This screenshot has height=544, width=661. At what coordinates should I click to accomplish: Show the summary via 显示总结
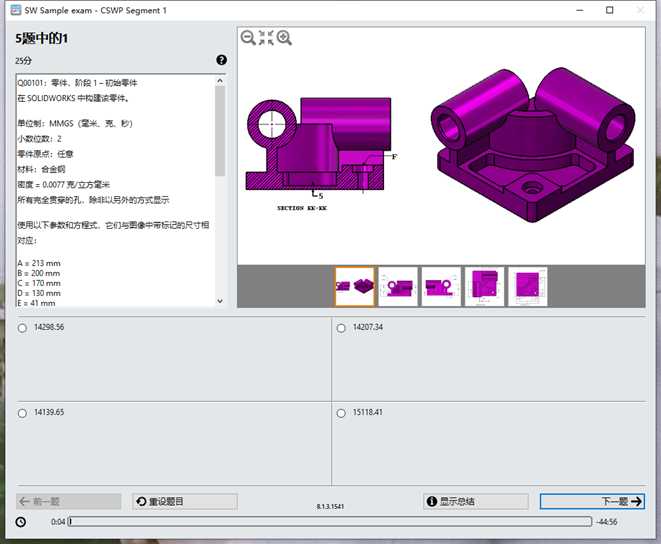click(475, 501)
